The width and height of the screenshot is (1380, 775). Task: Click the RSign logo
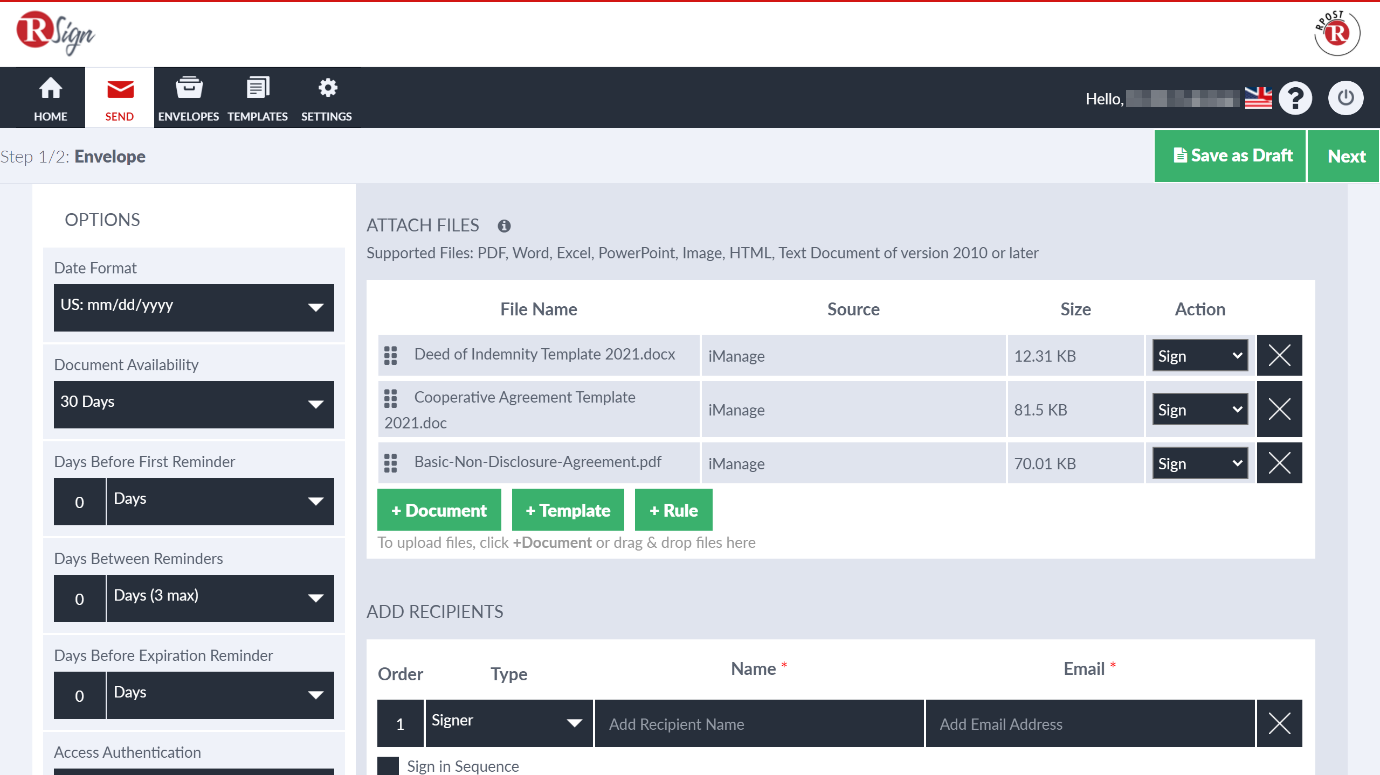pyautogui.click(x=55, y=33)
